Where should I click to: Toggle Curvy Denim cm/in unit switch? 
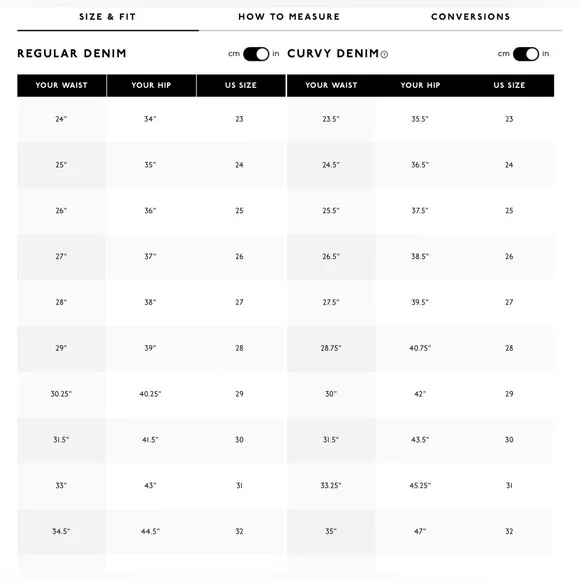pyautogui.click(x=526, y=54)
